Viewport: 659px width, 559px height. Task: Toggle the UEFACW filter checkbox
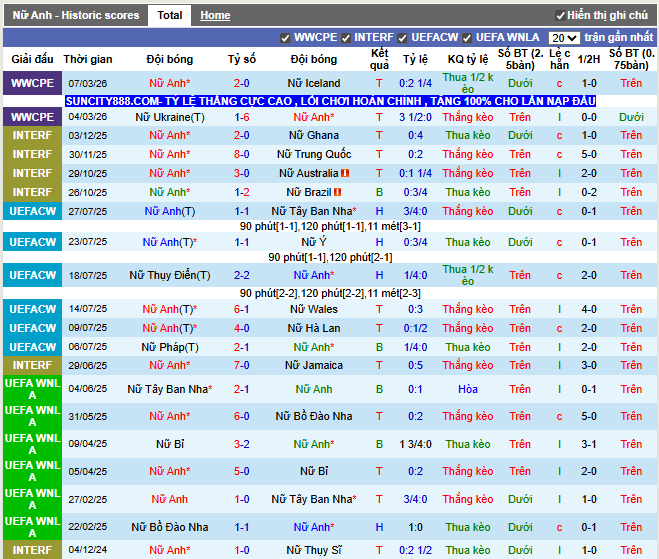click(x=403, y=38)
